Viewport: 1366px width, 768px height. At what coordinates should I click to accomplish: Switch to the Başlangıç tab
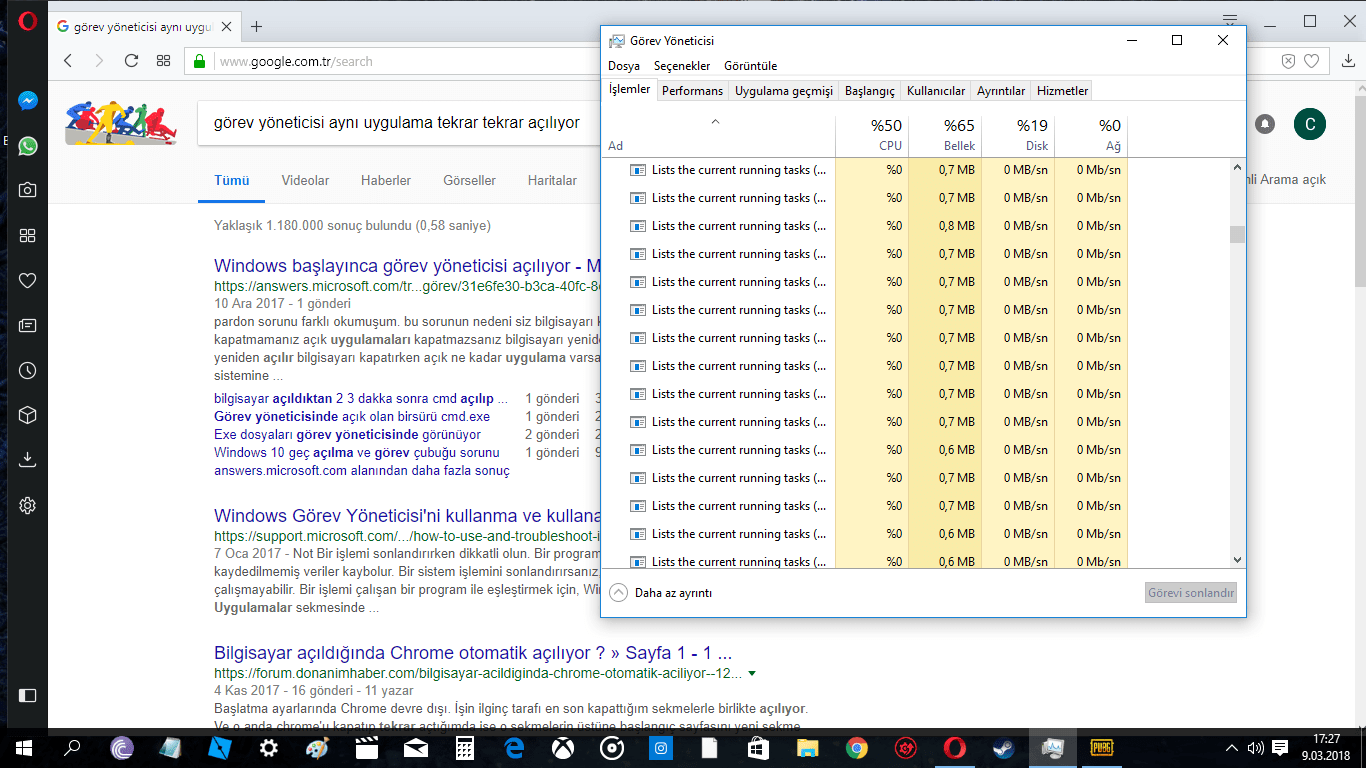[x=870, y=91]
